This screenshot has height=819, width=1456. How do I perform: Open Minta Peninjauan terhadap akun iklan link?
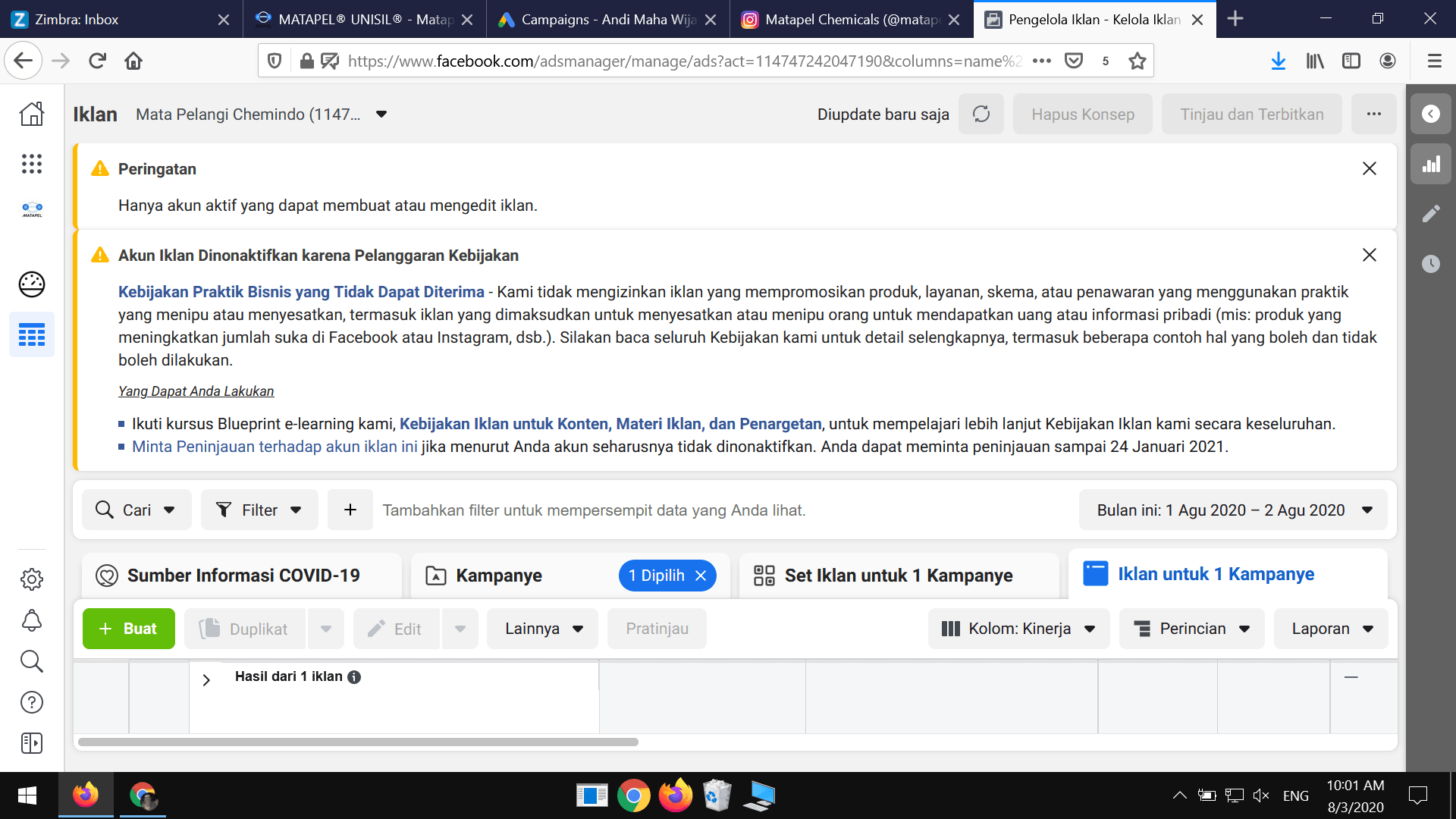pos(275,447)
